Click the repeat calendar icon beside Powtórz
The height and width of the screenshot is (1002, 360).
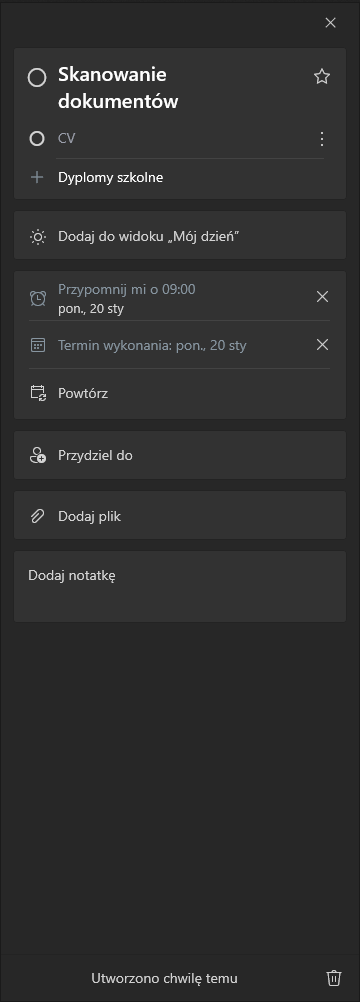(38, 393)
